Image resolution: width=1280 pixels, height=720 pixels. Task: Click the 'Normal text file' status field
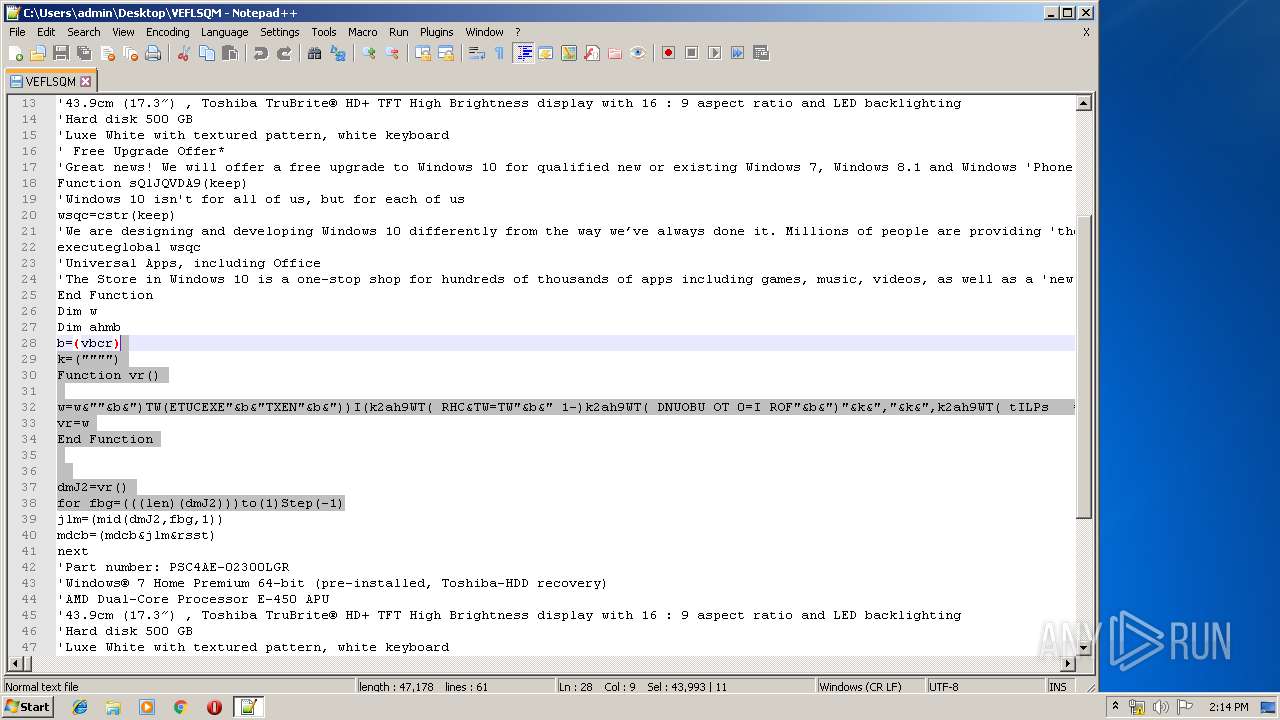coord(180,687)
